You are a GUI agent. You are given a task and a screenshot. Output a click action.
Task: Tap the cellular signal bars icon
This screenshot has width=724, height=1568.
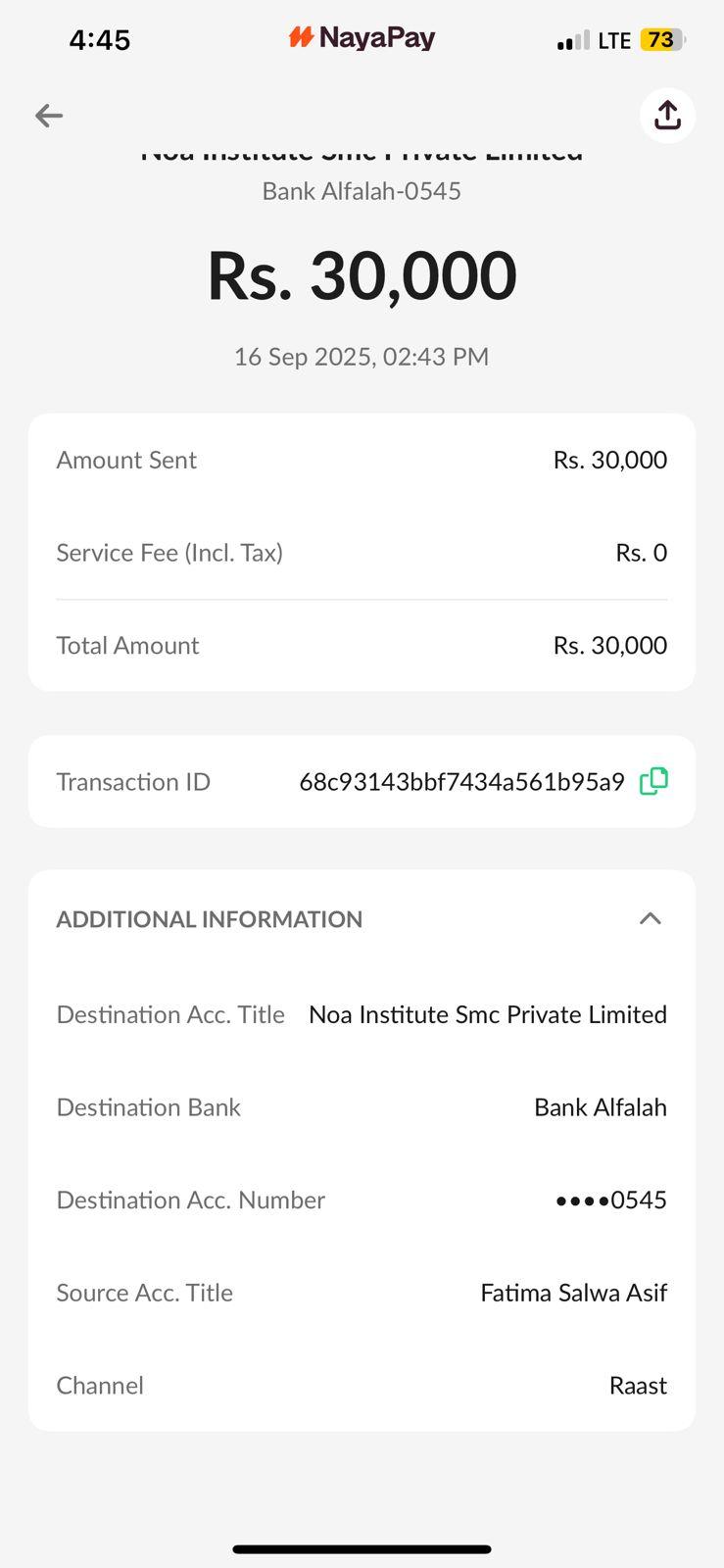(573, 41)
